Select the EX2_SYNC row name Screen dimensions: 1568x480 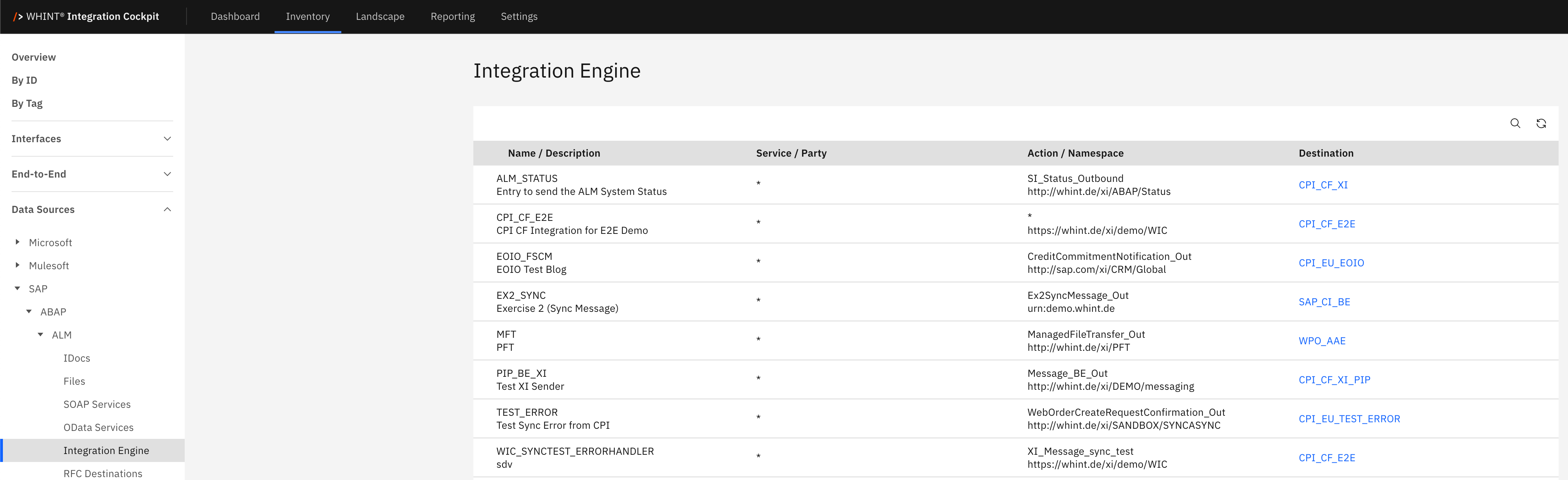pyautogui.click(x=521, y=296)
